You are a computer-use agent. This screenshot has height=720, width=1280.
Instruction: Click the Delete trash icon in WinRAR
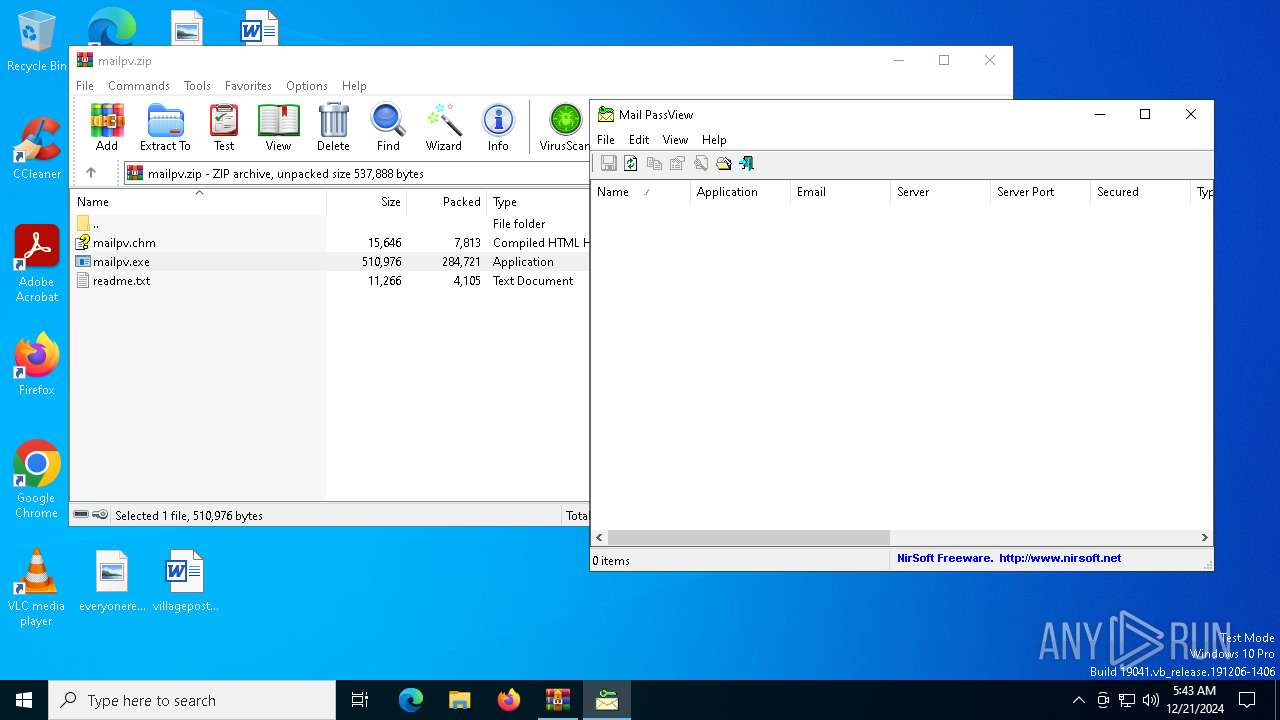[x=333, y=128]
